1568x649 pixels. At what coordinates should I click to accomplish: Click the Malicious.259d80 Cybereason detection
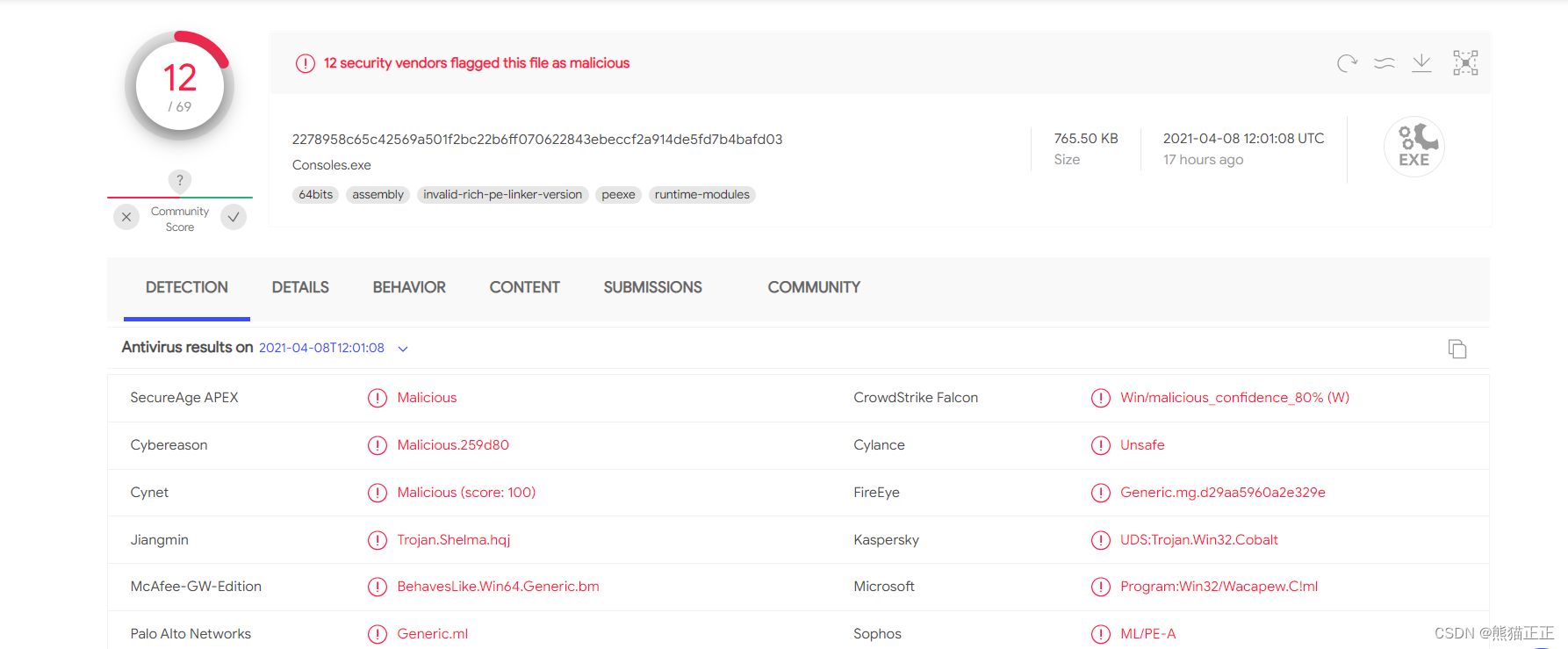pyautogui.click(x=453, y=445)
